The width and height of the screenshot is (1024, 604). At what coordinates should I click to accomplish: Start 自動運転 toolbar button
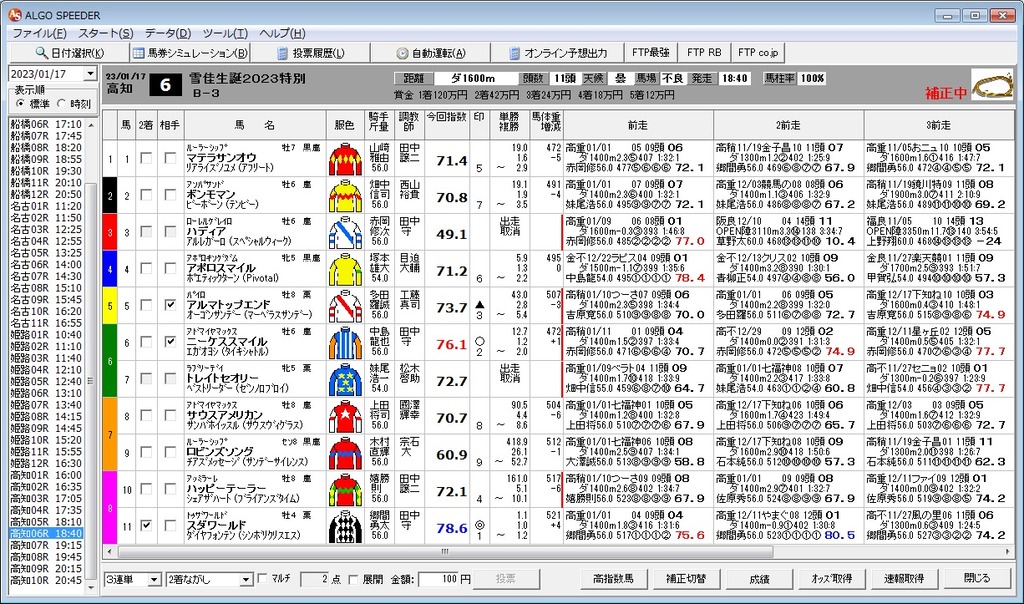pyautogui.click(x=431, y=53)
